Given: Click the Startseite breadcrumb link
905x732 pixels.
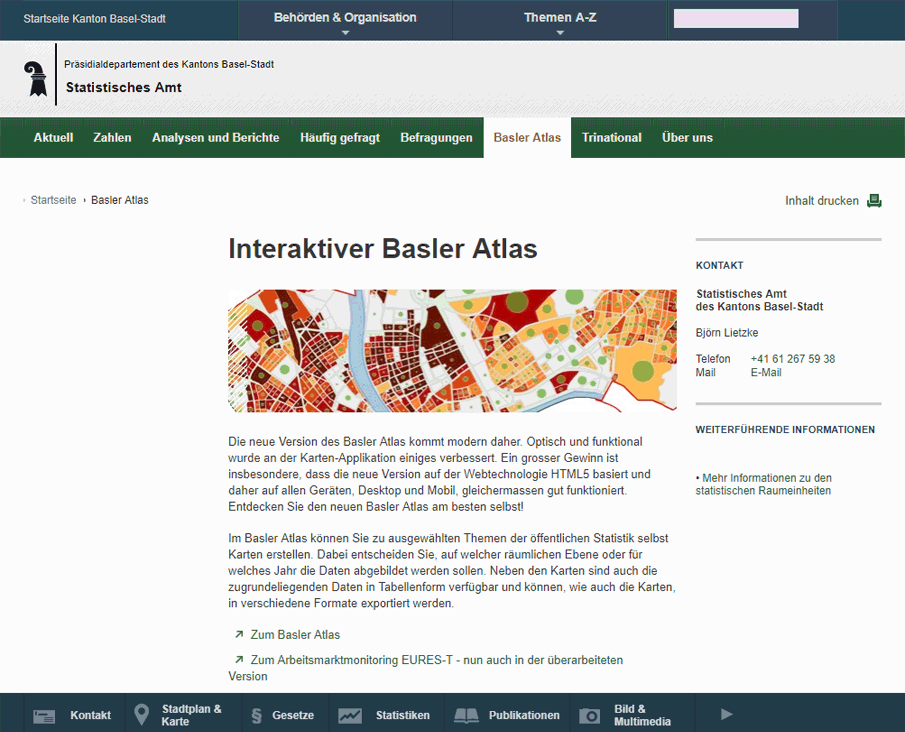Looking at the screenshot, I should coord(53,200).
